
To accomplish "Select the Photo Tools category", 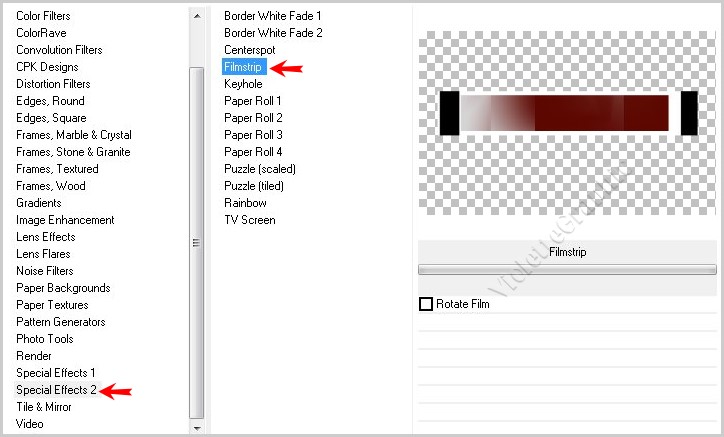I will (44, 339).
